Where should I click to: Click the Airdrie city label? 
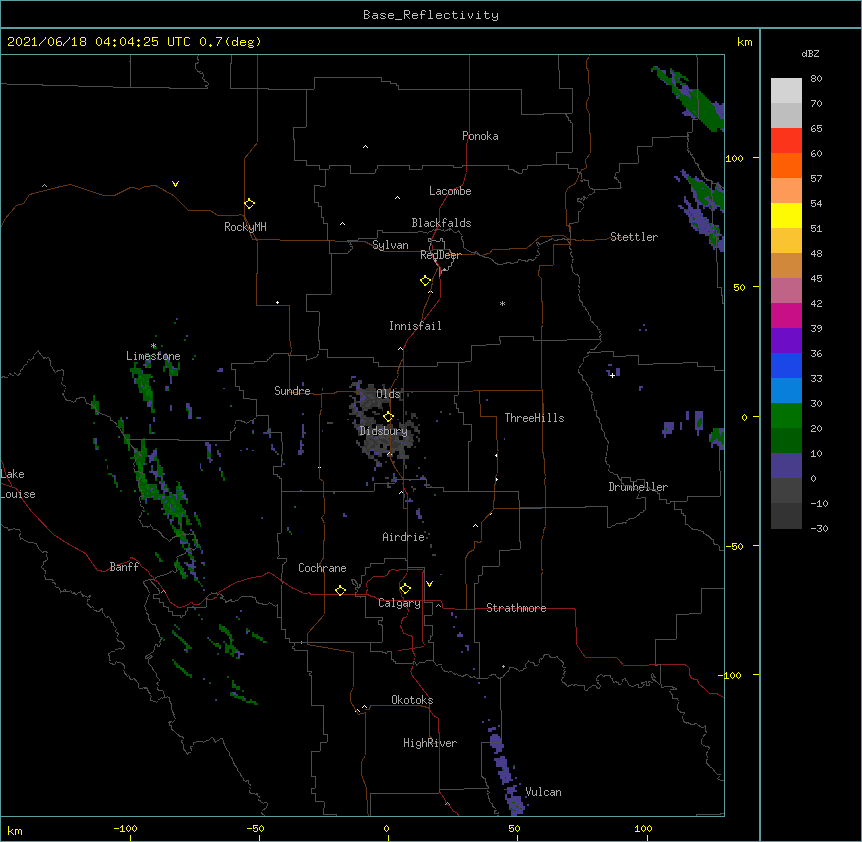point(404,537)
